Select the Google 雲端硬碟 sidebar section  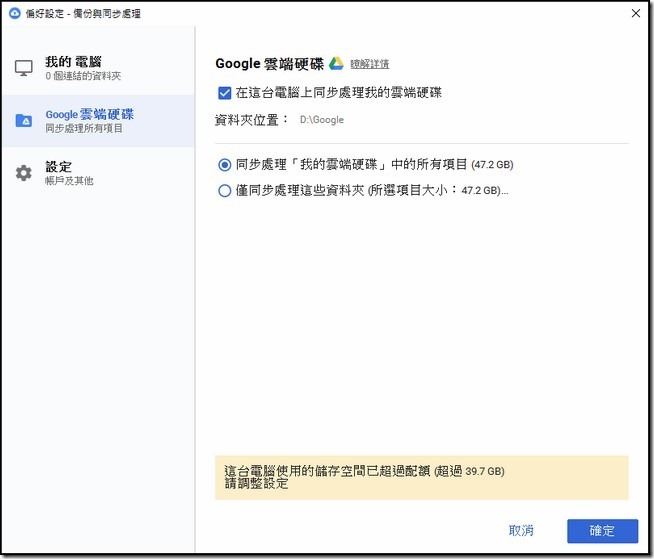(98, 121)
